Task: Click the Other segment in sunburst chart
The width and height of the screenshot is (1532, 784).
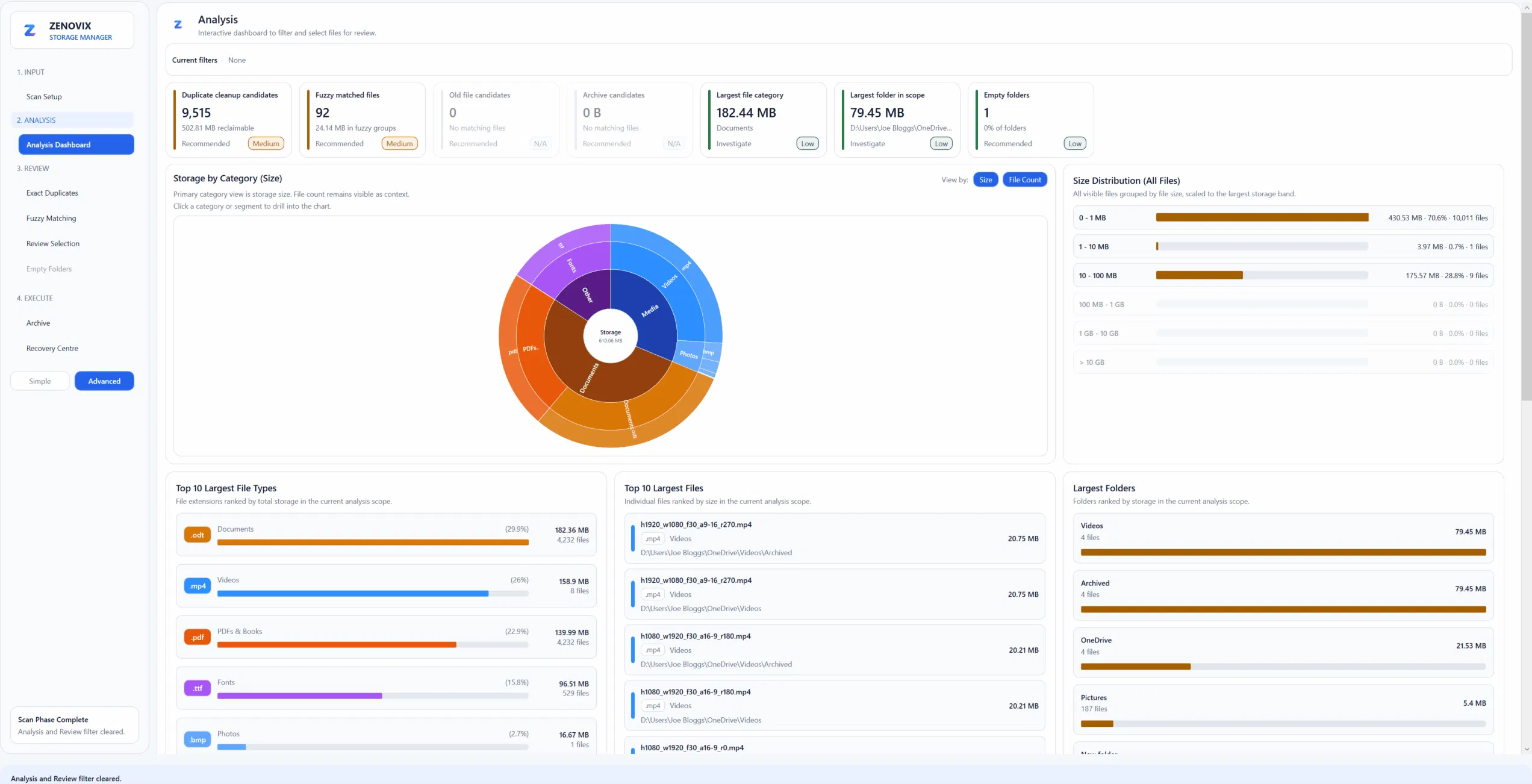Action: (x=587, y=294)
